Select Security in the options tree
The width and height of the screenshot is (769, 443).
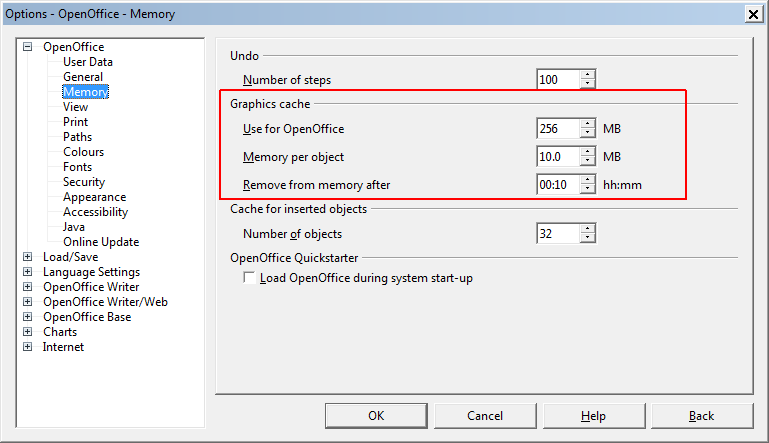click(83, 182)
